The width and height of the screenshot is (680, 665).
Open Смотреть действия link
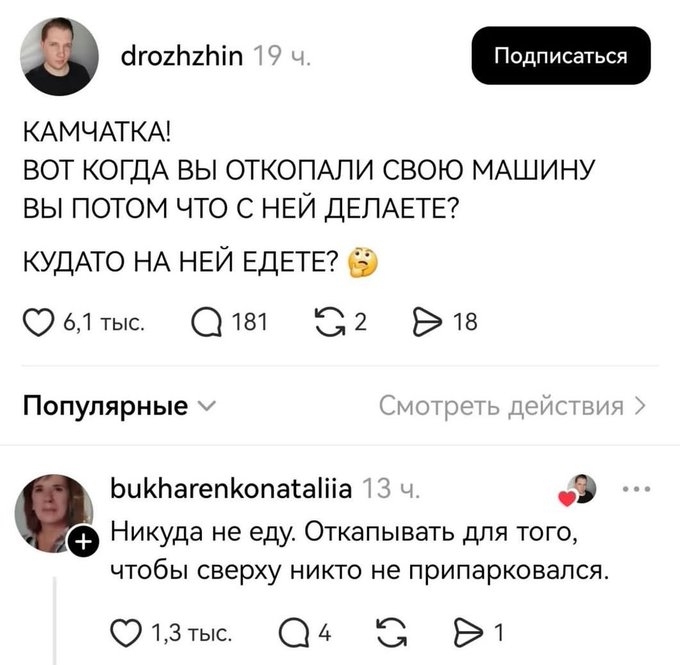pyautogui.click(x=512, y=406)
